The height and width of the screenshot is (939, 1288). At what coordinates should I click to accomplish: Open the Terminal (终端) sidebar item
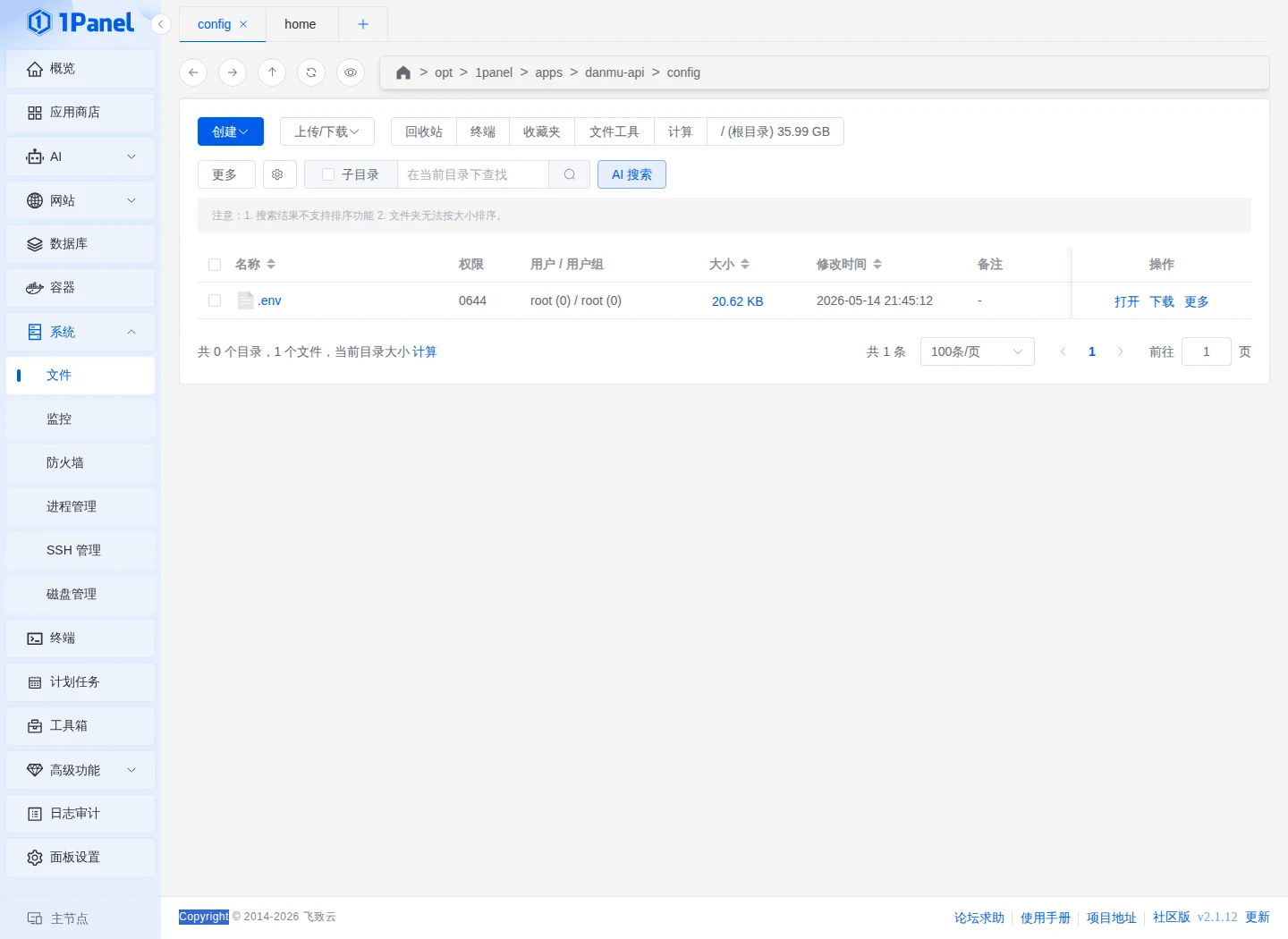click(x=80, y=639)
